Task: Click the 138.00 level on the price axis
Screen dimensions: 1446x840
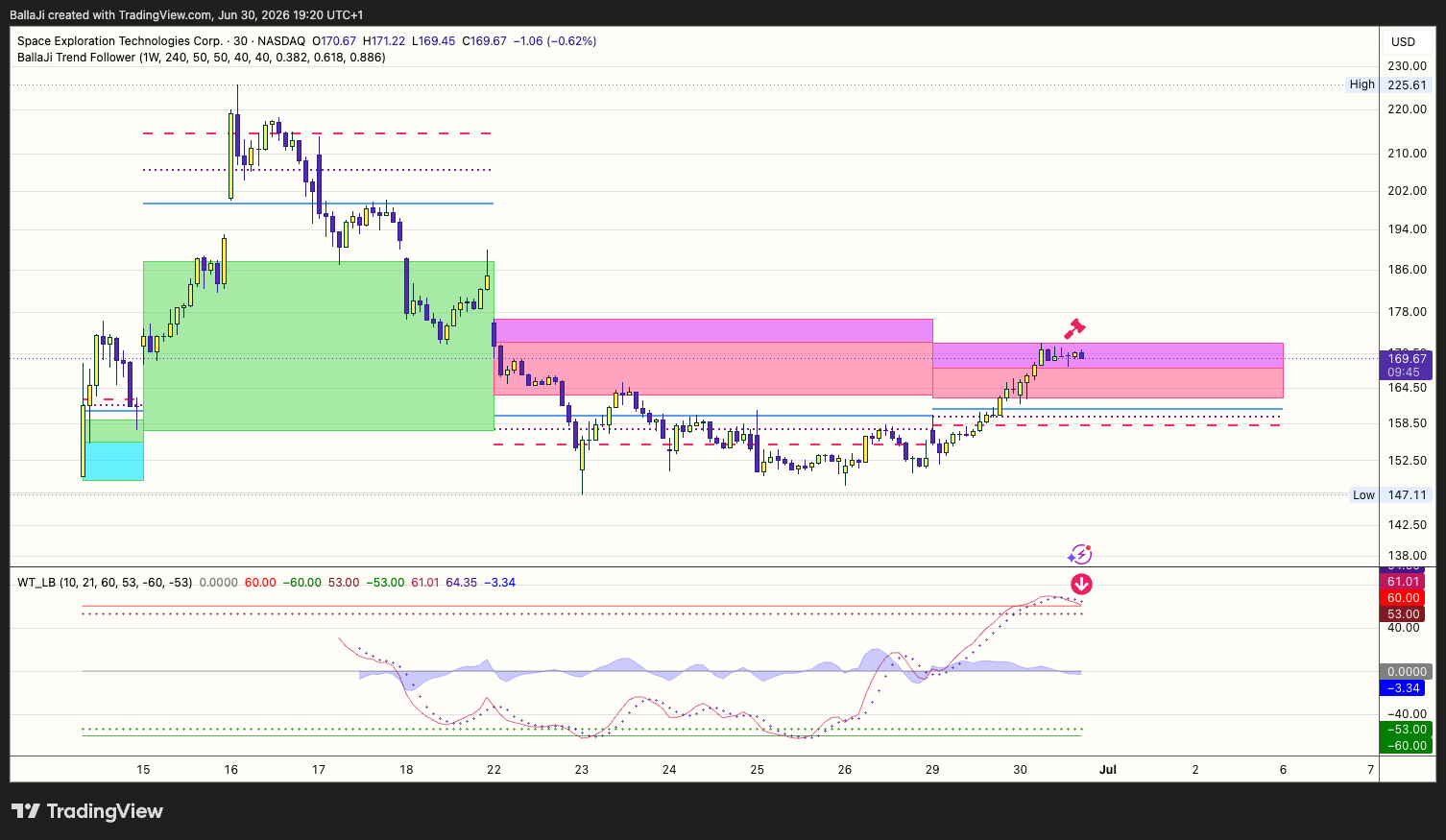Action: (x=1407, y=556)
